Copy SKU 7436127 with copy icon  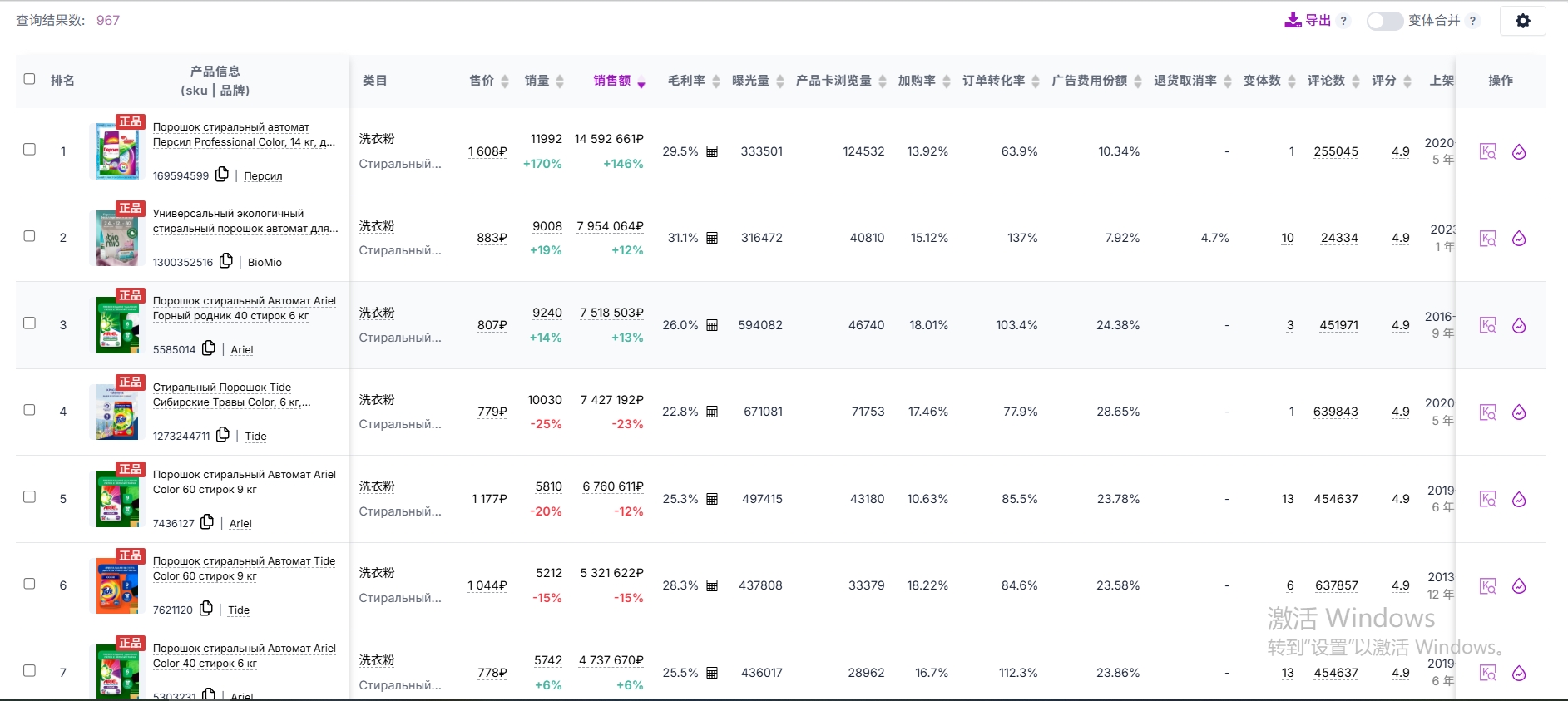pyautogui.click(x=207, y=521)
